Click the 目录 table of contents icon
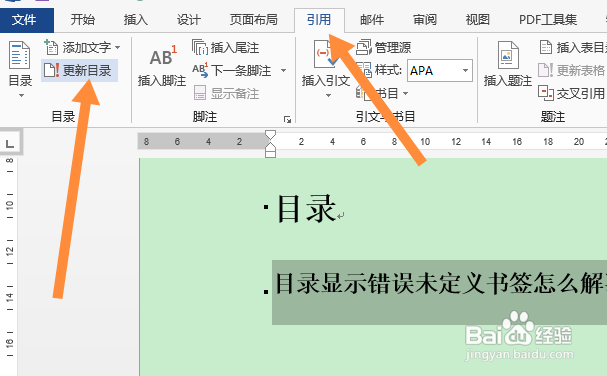The width and height of the screenshot is (607, 376). click(19, 56)
